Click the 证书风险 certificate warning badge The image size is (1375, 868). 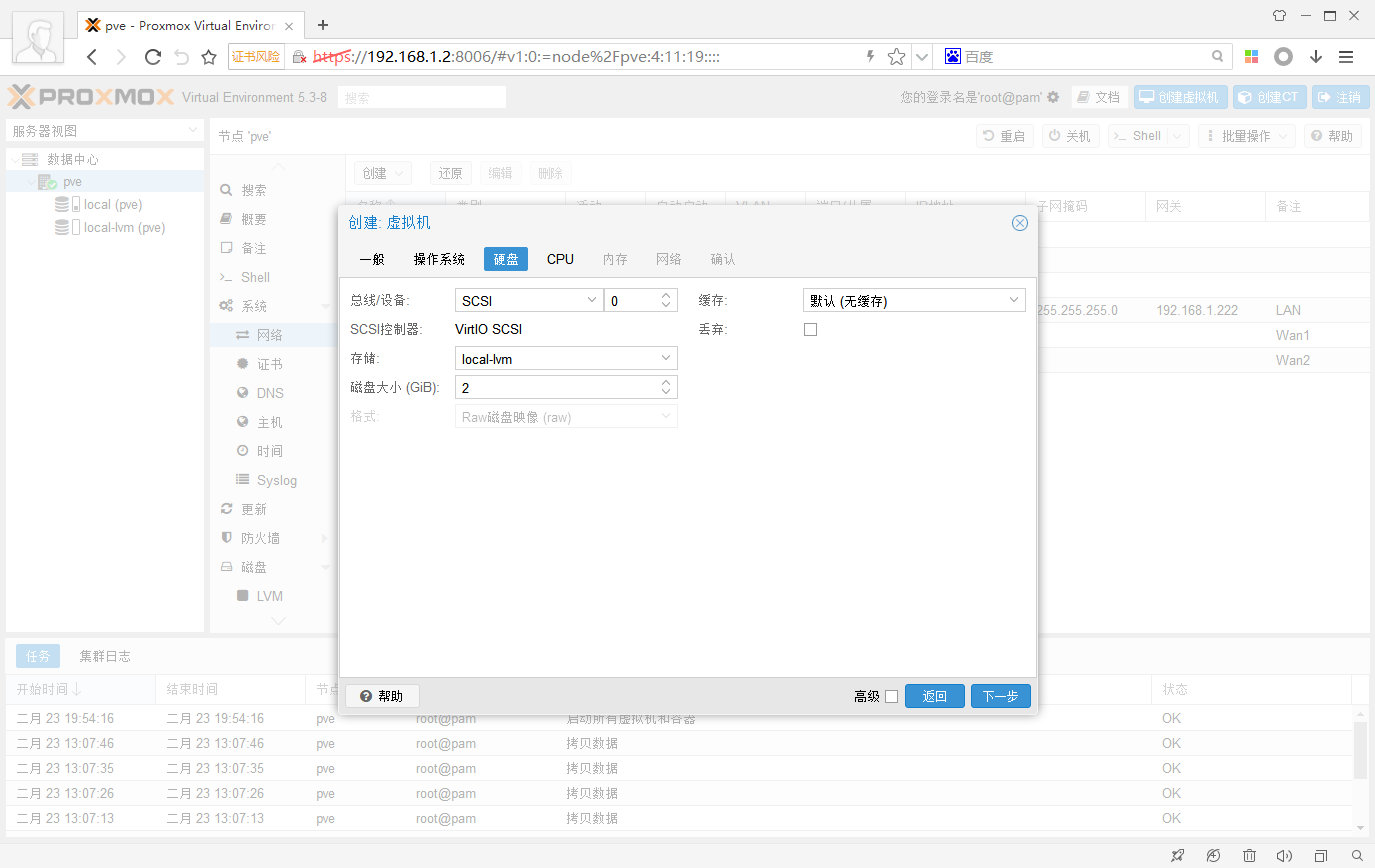click(x=257, y=57)
